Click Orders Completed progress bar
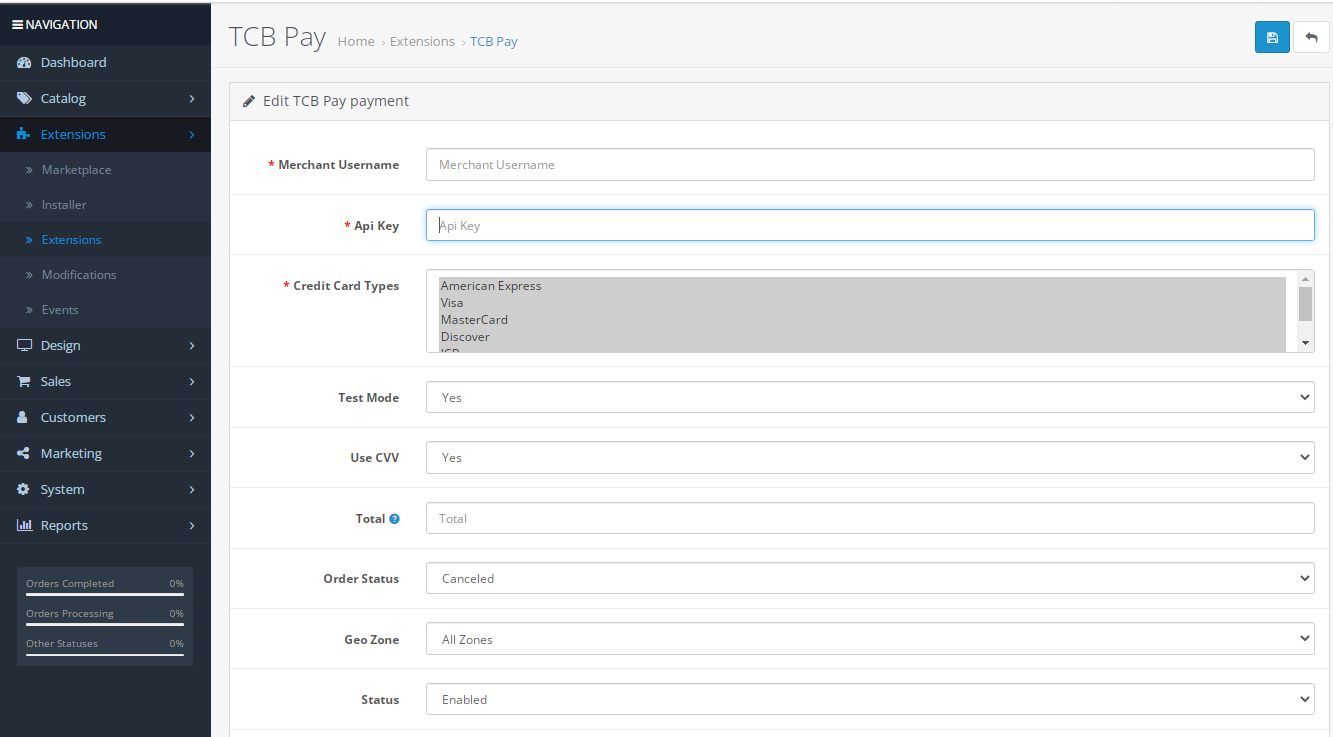Image resolution: width=1333 pixels, height=737 pixels. 105,595
